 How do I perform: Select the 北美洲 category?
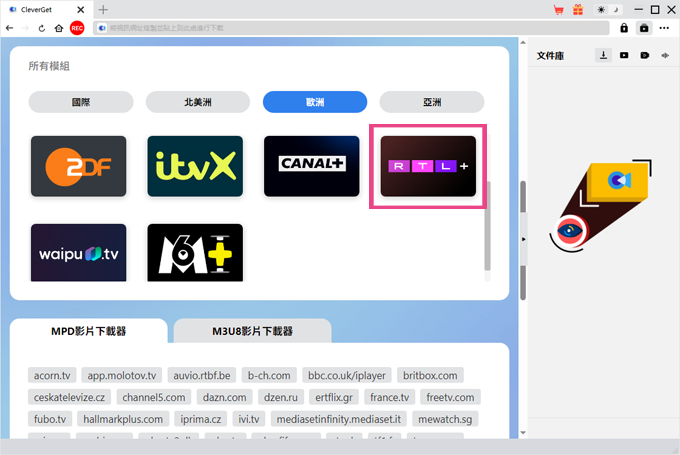(198, 102)
